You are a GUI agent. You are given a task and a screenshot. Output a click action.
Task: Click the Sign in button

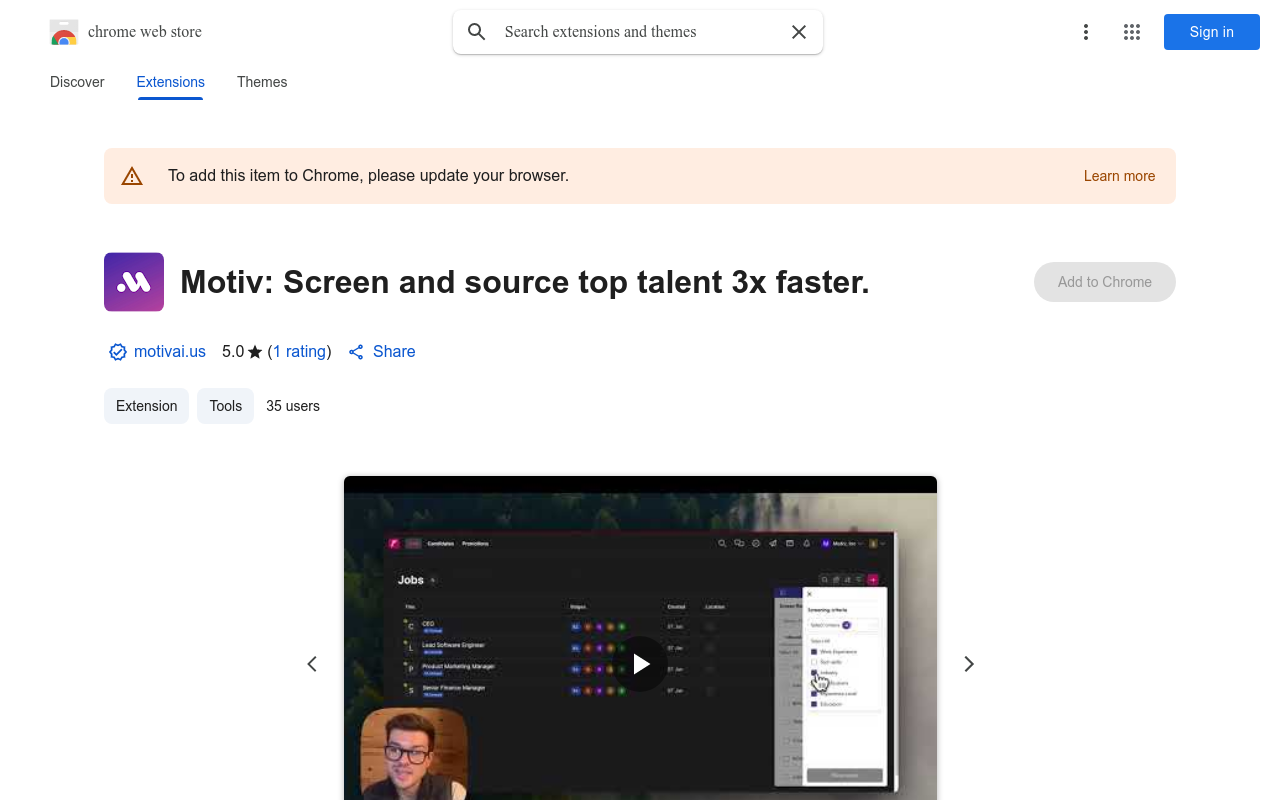tap(1212, 32)
